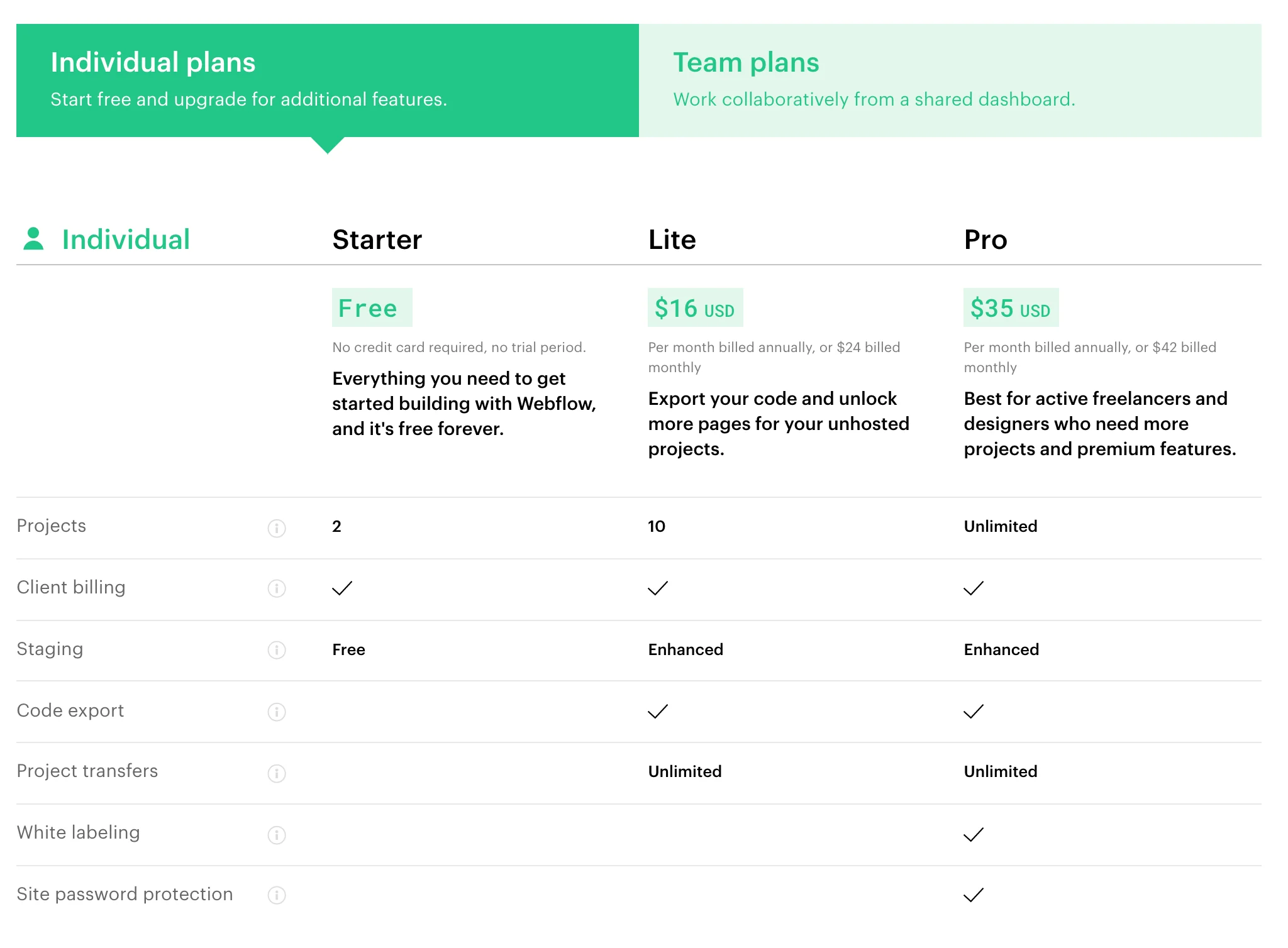Click the Pro plan heading
This screenshot has height=948, width=1288.
click(x=985, y=240)
